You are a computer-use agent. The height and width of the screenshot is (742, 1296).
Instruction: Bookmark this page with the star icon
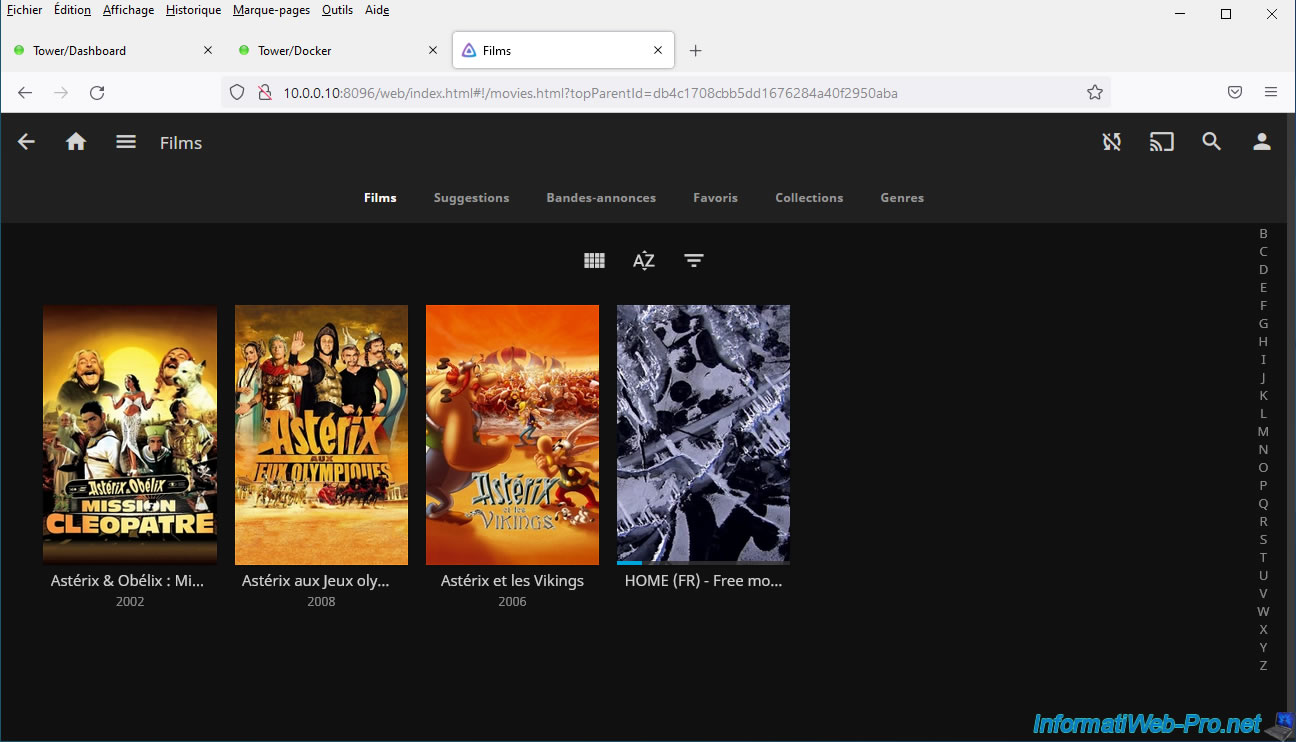pos(1094,93)
